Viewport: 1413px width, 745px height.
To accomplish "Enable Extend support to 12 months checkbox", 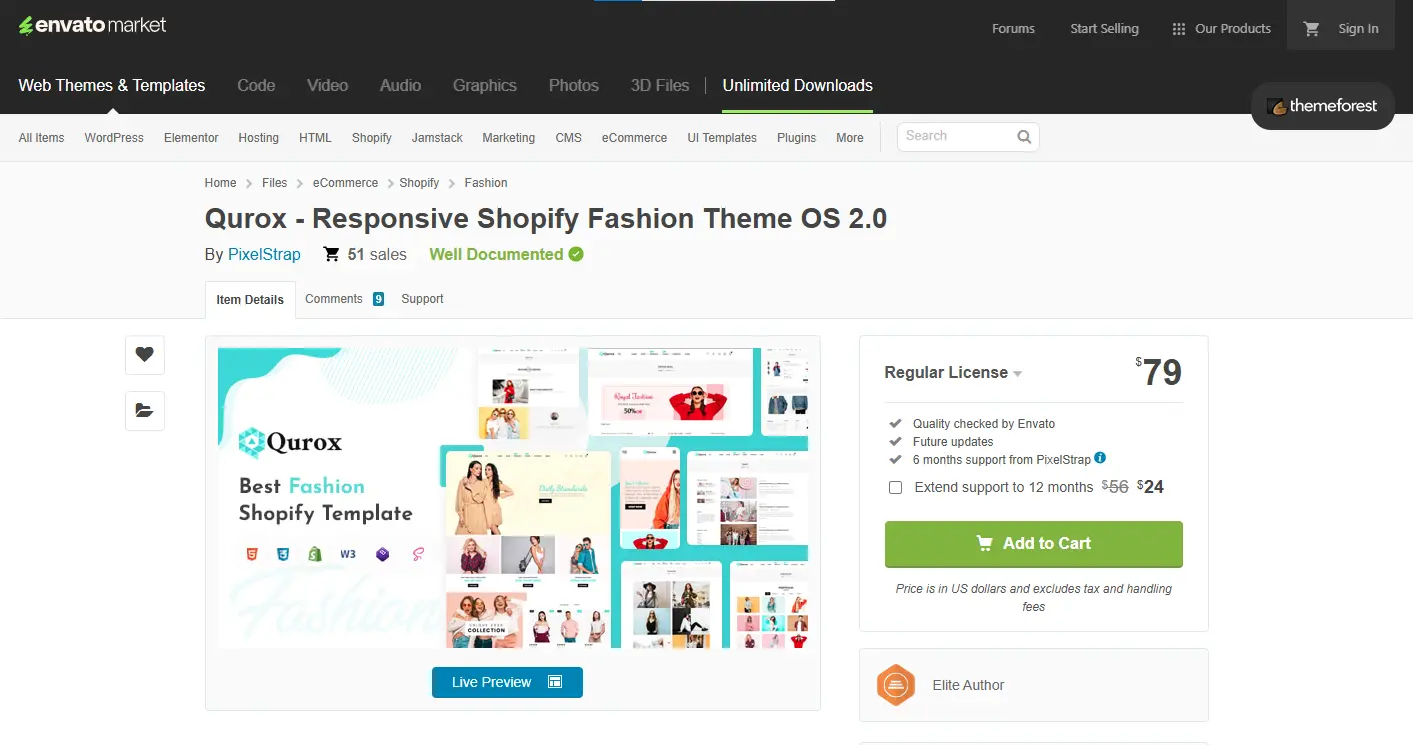I will tap(895, 487).
